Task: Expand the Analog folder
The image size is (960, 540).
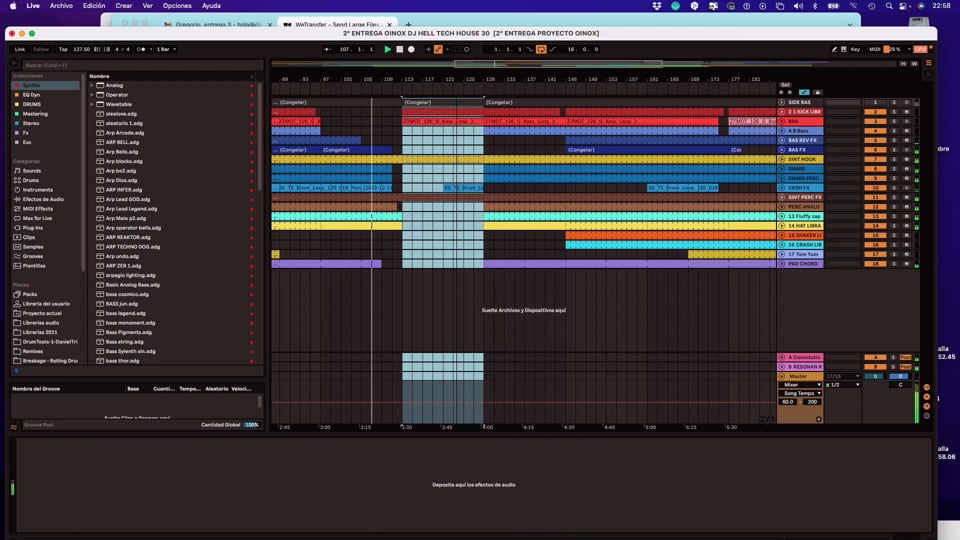Action: [92, 85]
